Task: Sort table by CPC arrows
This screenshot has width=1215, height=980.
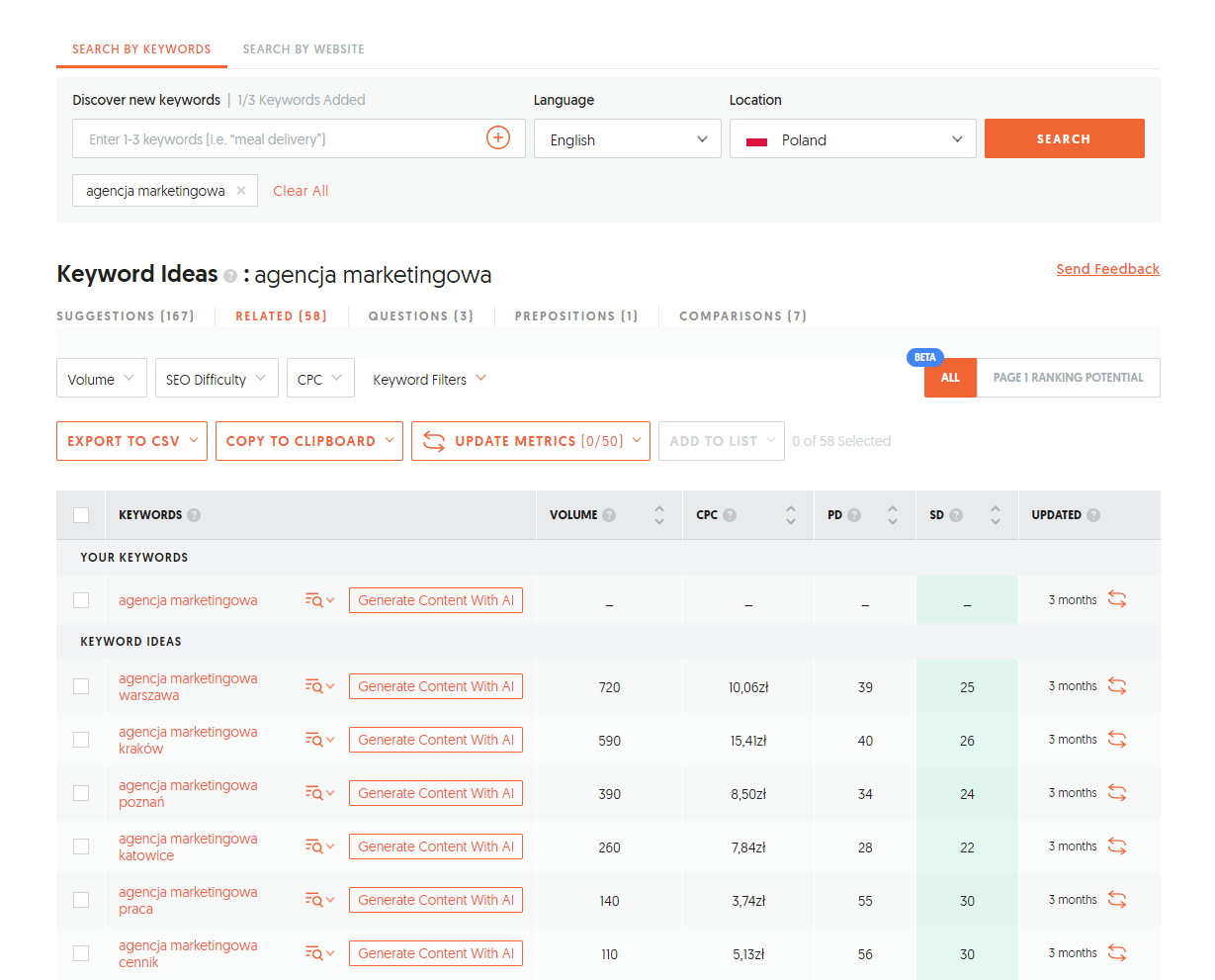Action: click(791, 515)
